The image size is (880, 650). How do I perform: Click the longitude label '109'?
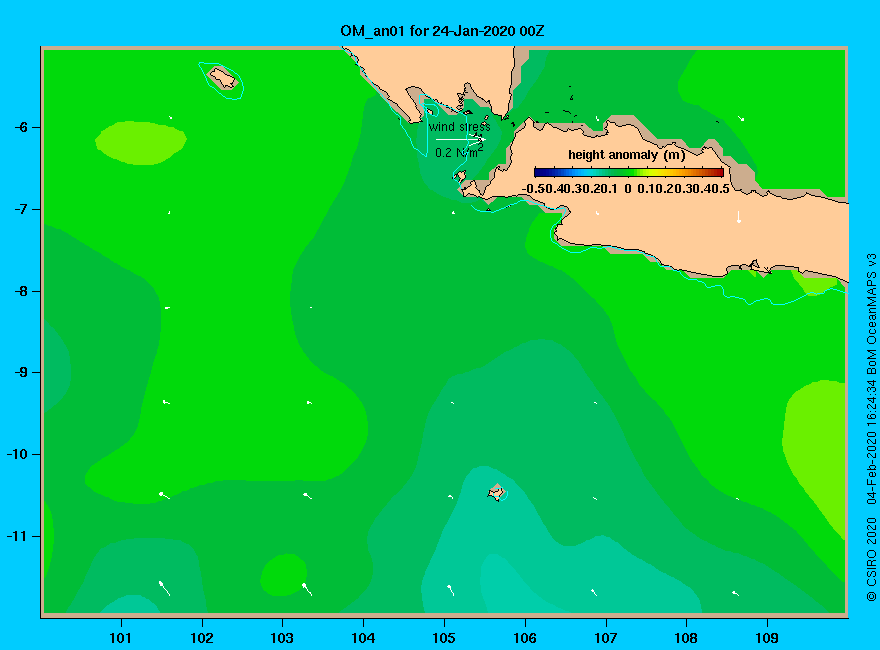pyautogui.click(x=767, y=638)
